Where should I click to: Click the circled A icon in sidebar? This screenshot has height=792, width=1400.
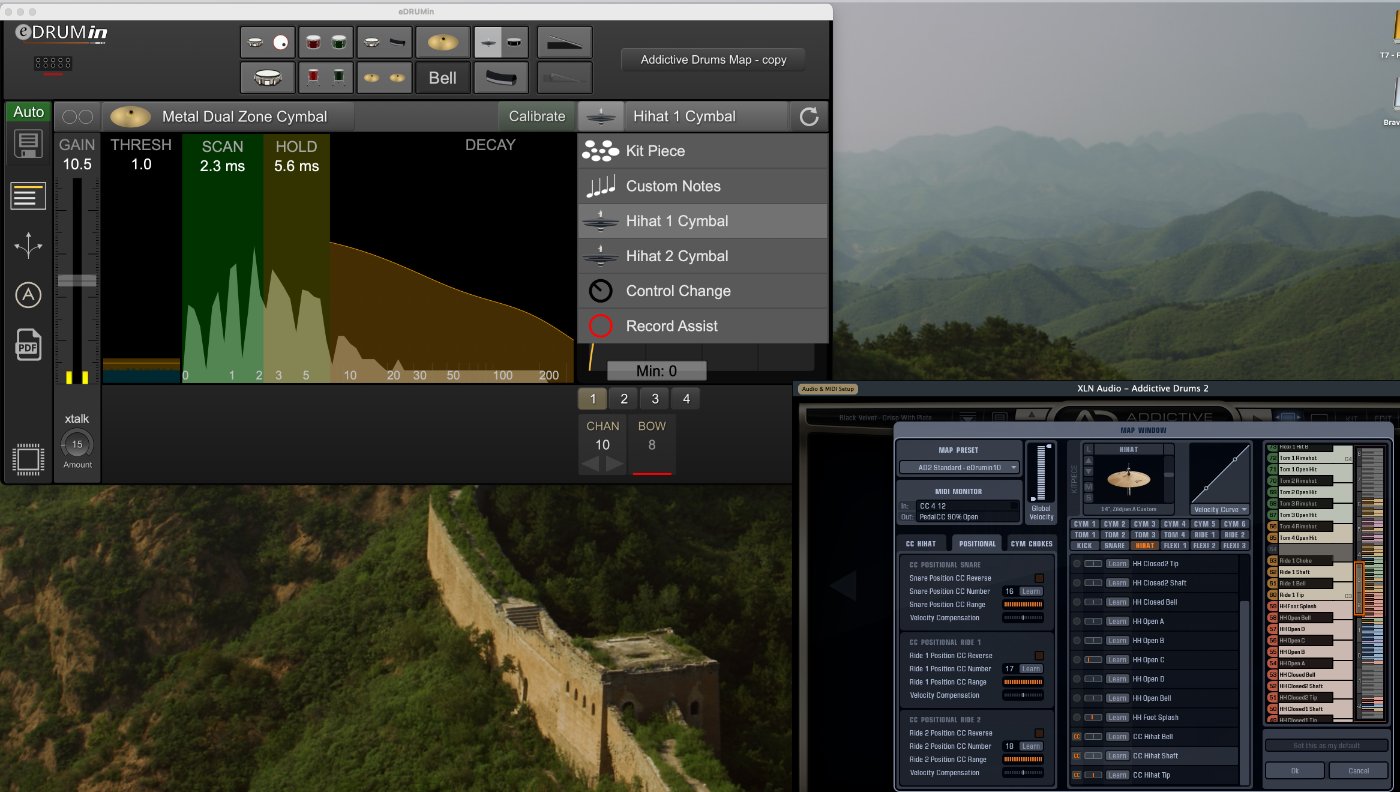(28, 295)
